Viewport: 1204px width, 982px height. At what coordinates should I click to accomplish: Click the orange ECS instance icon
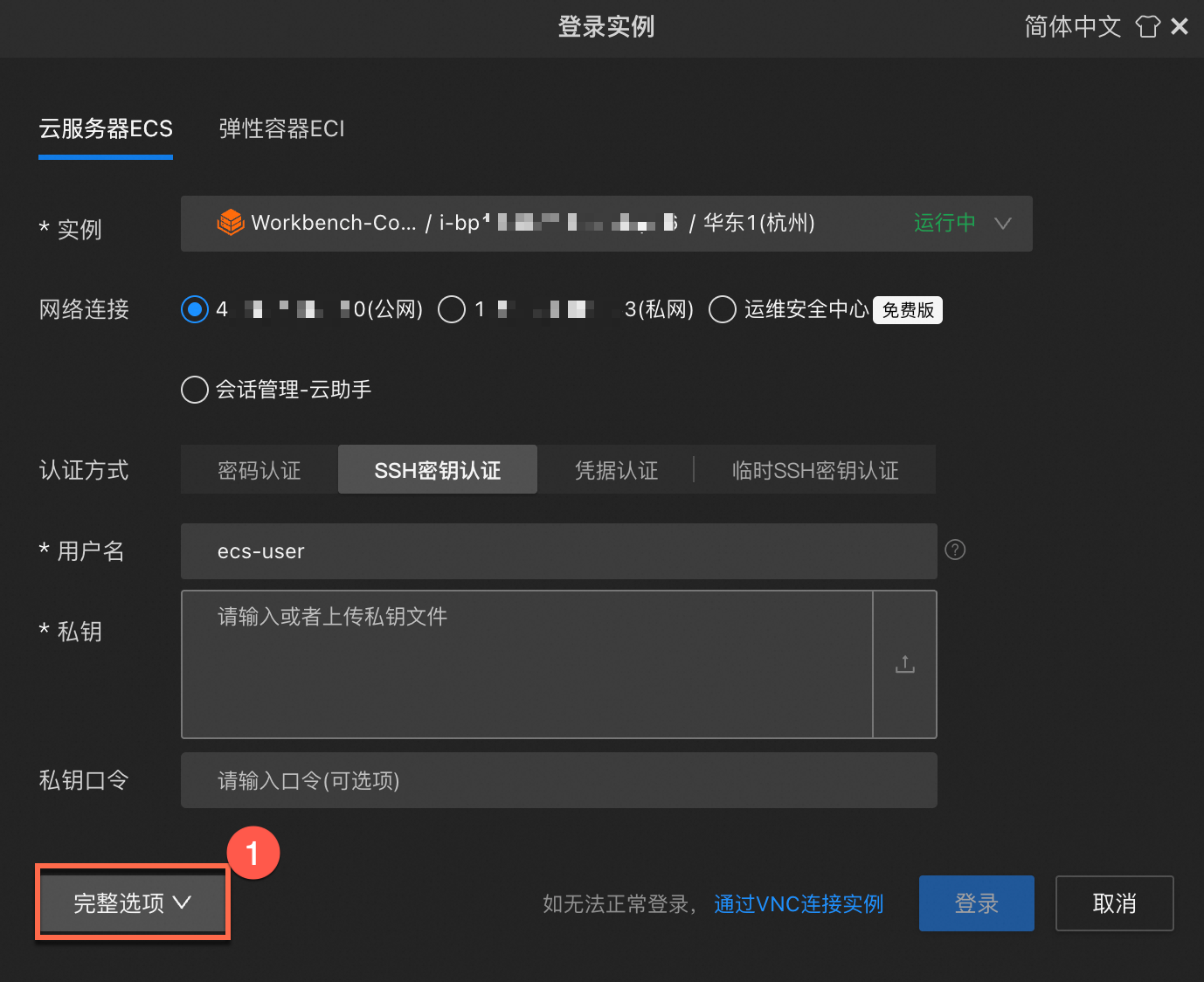click(231, 223)
